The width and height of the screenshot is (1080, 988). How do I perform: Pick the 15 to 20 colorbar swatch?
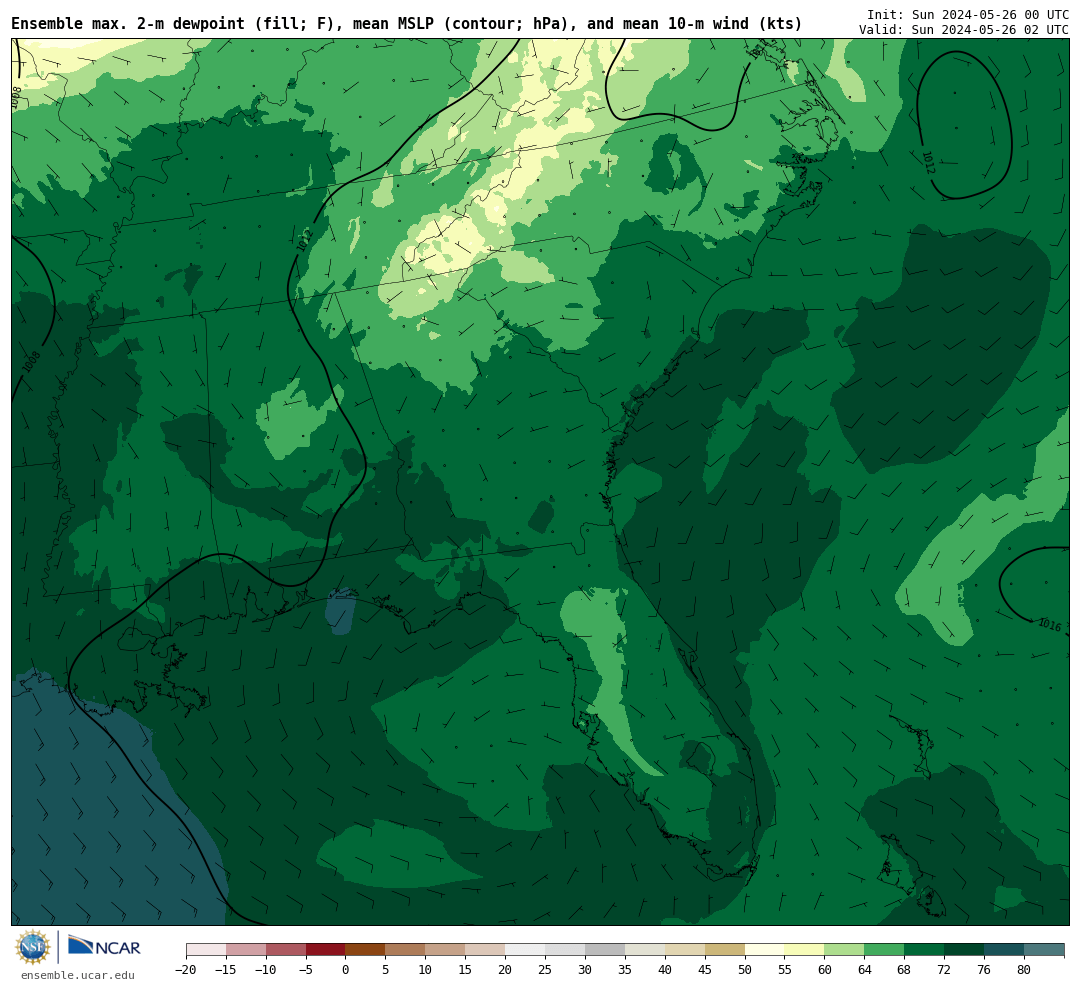[486, 950]
